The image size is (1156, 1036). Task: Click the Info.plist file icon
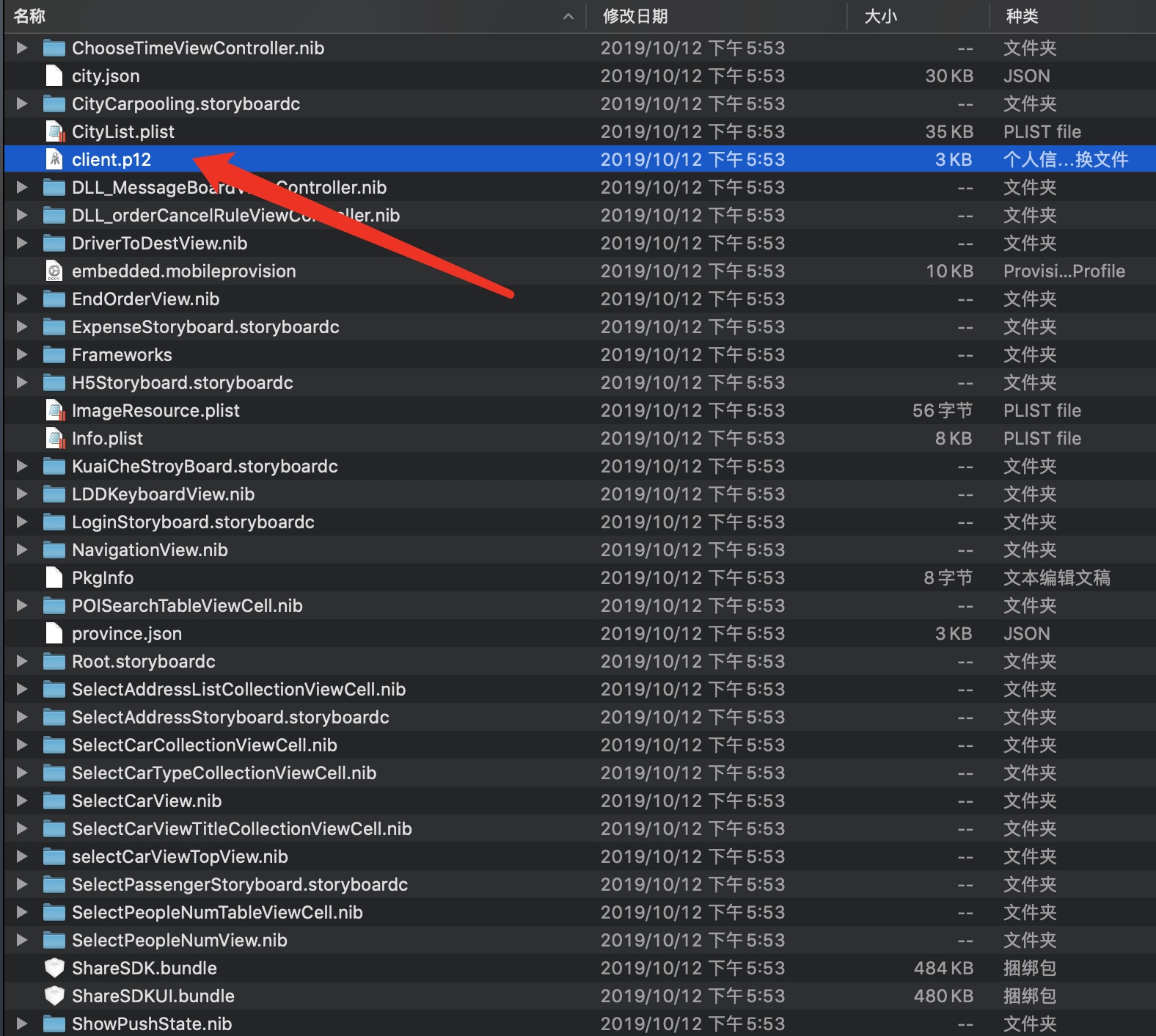[x=54, y=438]
